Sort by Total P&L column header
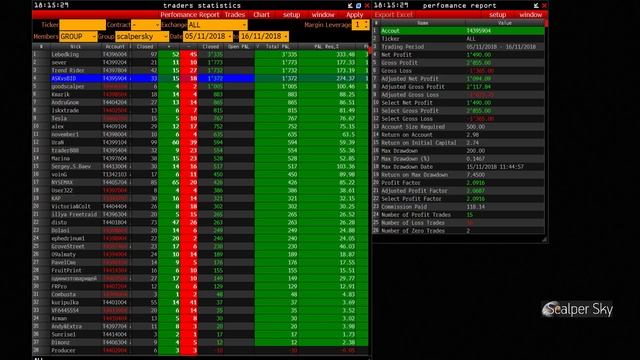The height and width of the screenshot is (360, 640). coord(278,47)
